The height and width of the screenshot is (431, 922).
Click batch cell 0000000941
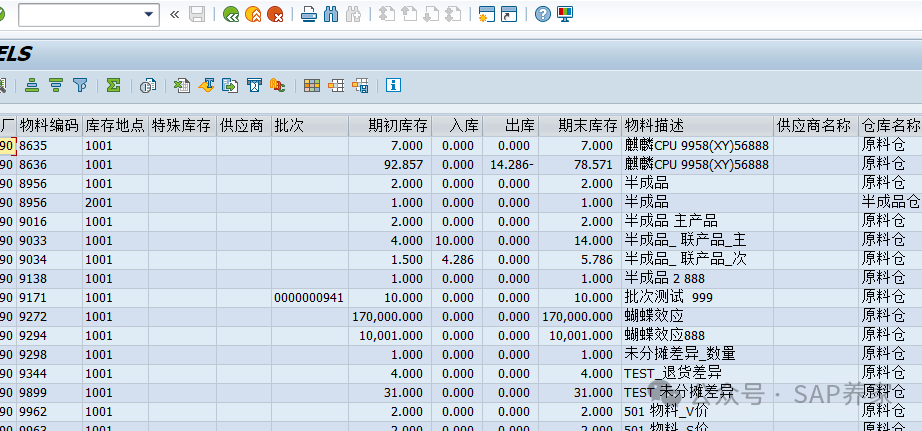(x=310, y=298)
